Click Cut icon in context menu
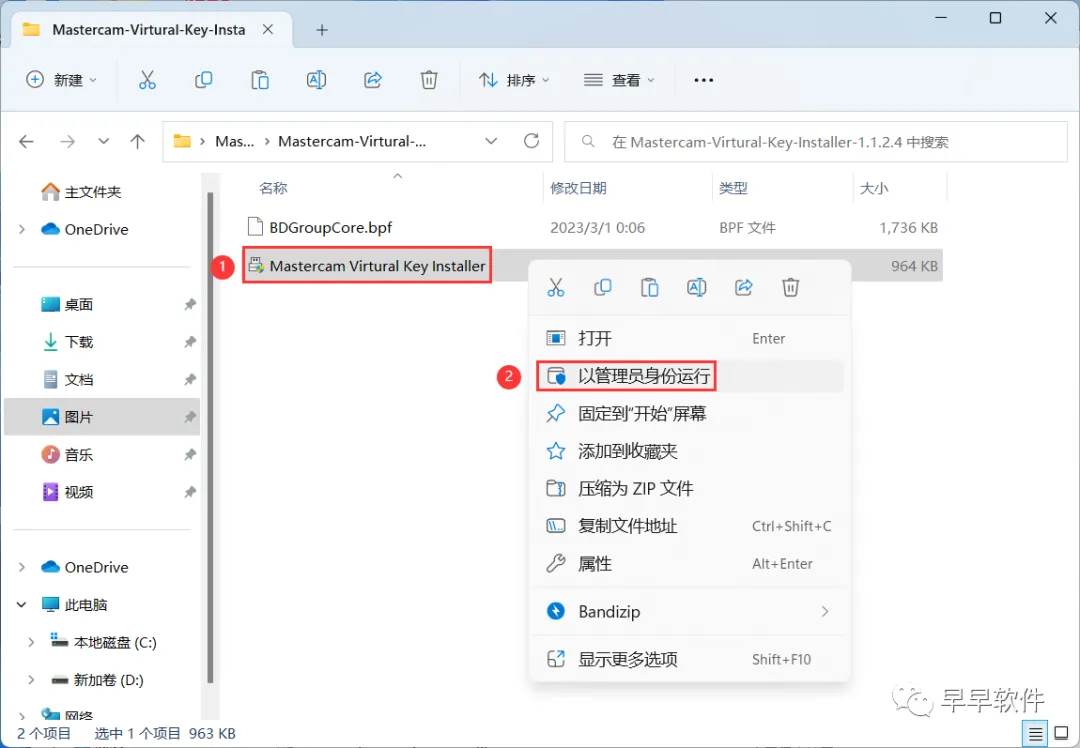The height and width of the screenshot is (748, 1080). click(x=556, y=287)
